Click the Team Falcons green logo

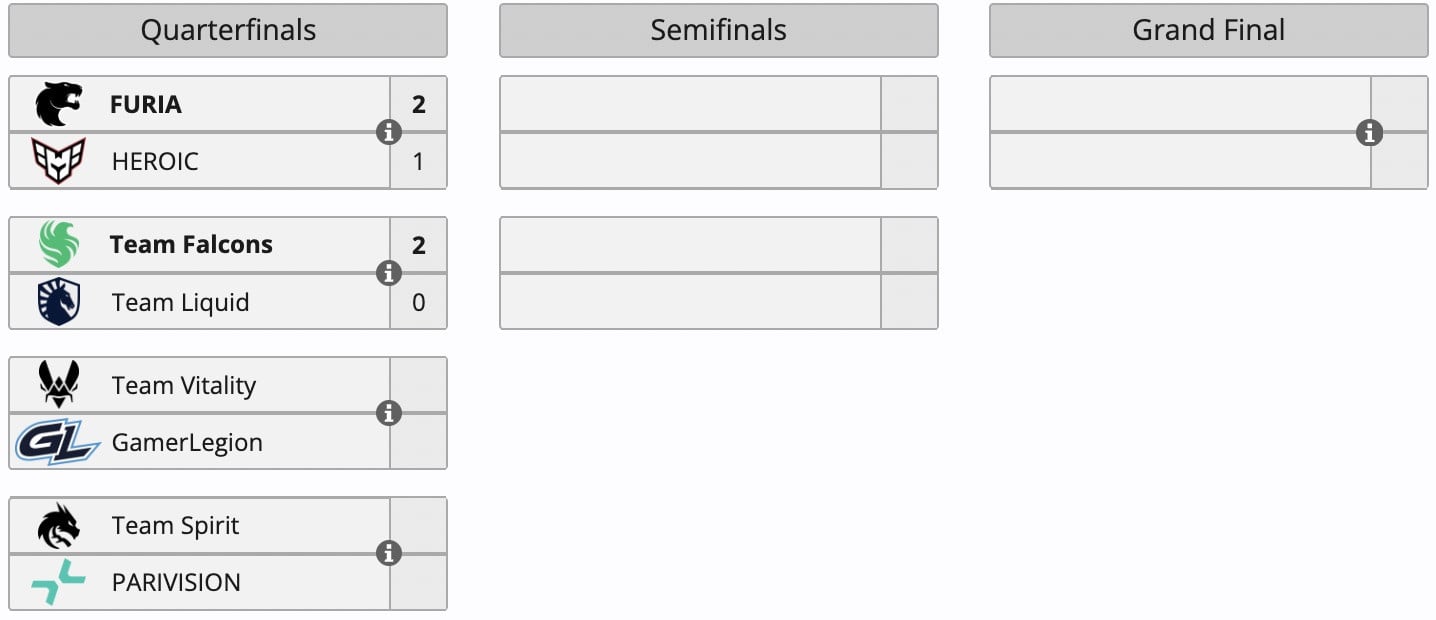coord(58,245)
